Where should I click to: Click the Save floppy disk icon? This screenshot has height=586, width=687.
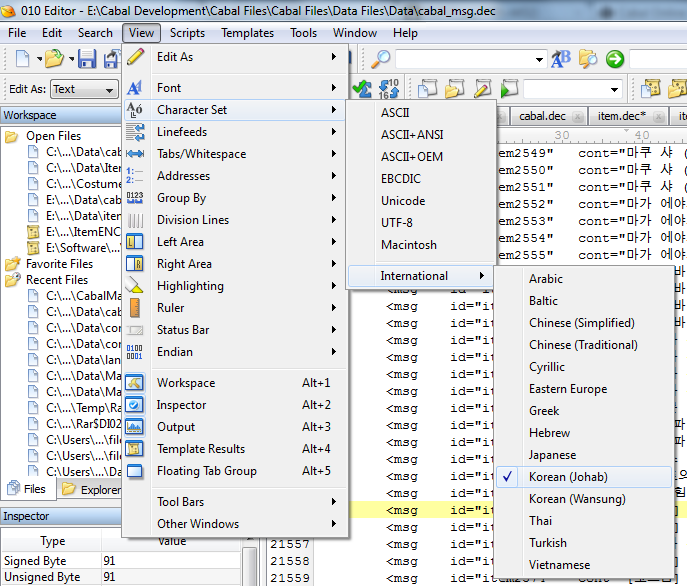click(87, 59)
